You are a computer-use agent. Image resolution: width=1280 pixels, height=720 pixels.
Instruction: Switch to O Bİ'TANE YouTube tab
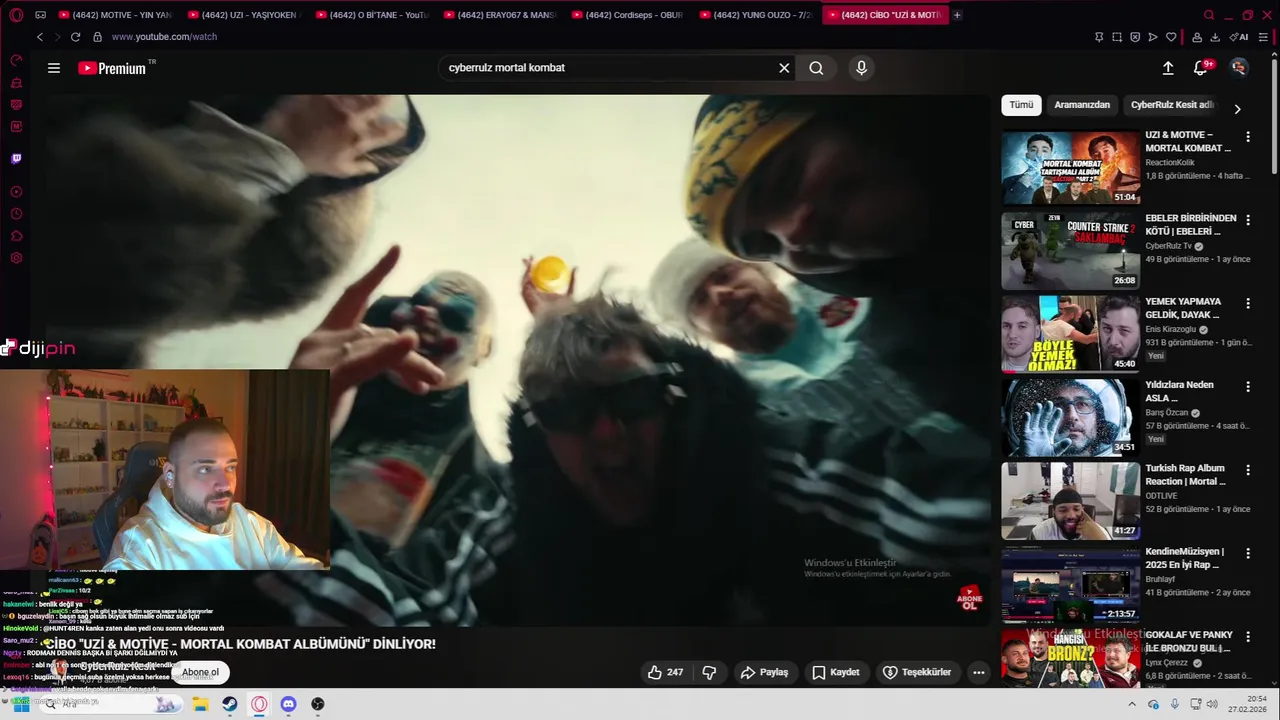coord(372,15)
